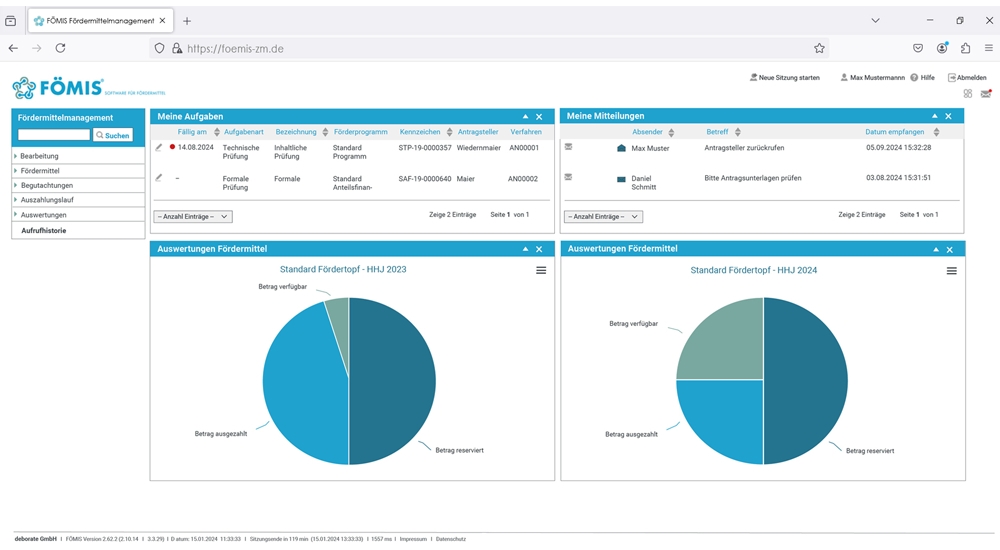Screen dimensions: 1000x550
Task: Open chart menu for HHJ 2023 chart
Action: (x=541, y=271)
